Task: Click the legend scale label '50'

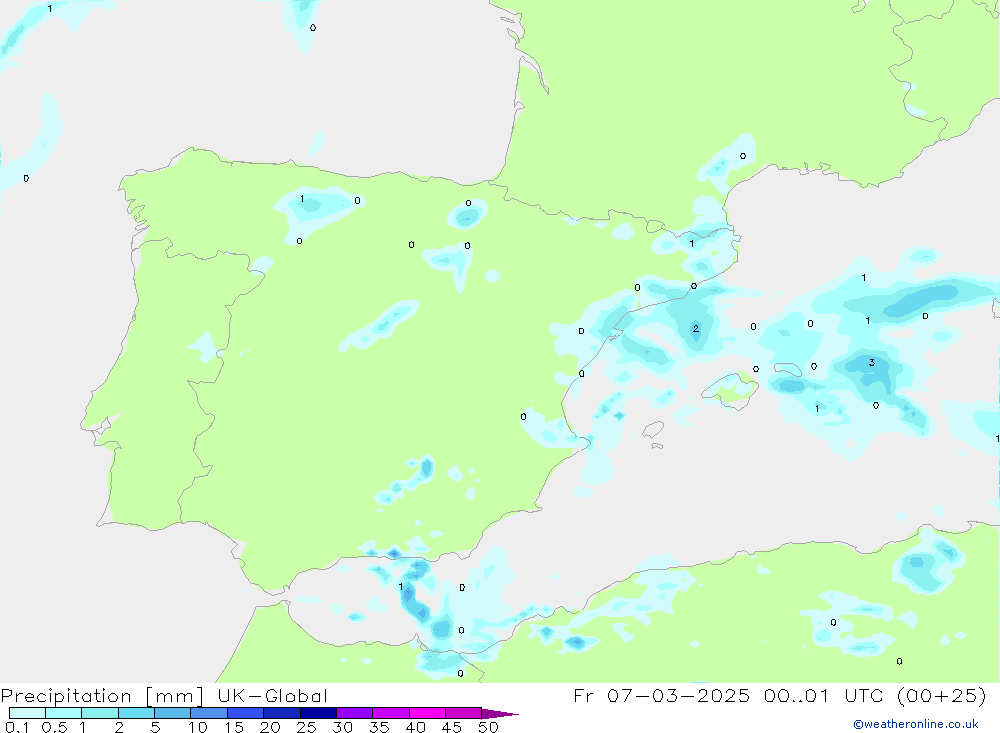Action: pos(489,727)
